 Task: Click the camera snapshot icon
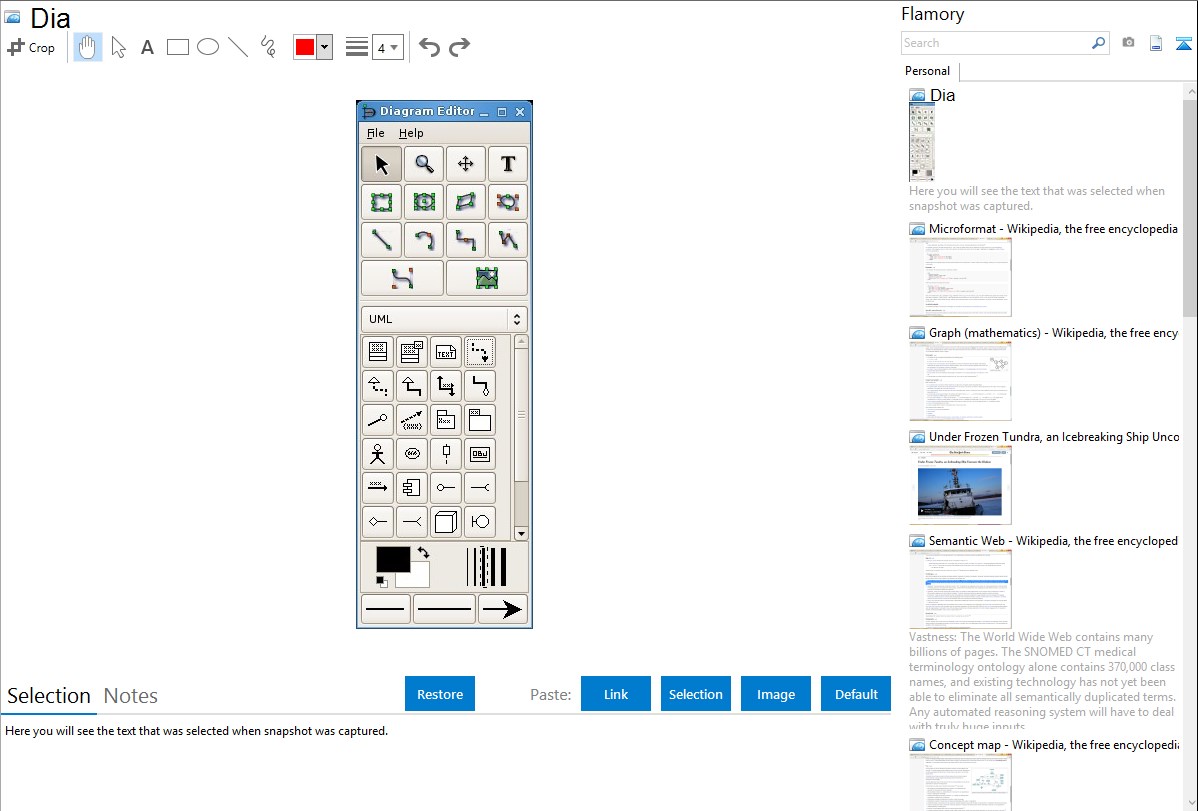click(x=1128, y=43)
